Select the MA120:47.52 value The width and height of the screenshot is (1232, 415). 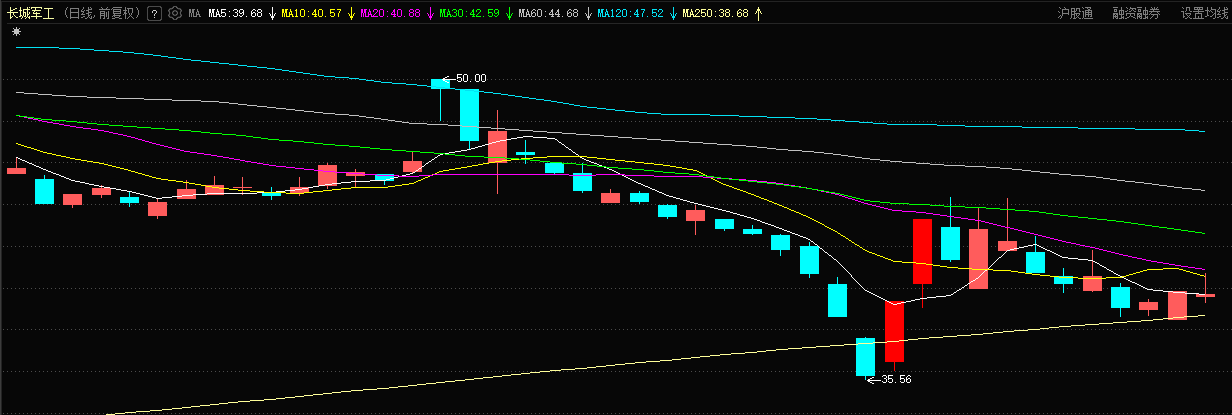point(630,14)
